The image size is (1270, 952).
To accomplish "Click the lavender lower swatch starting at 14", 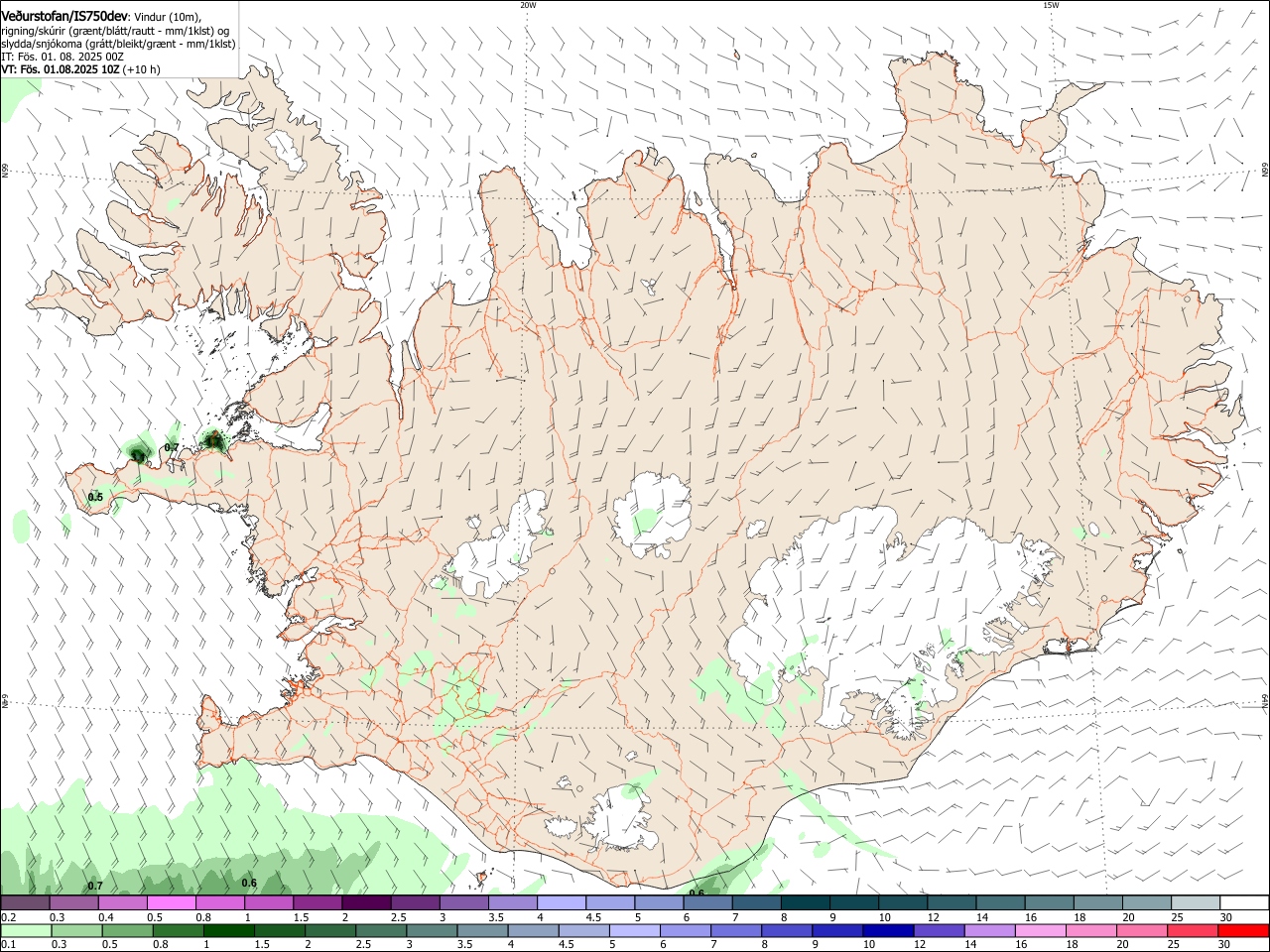I will pyautogui.click(x=989, y=931).
